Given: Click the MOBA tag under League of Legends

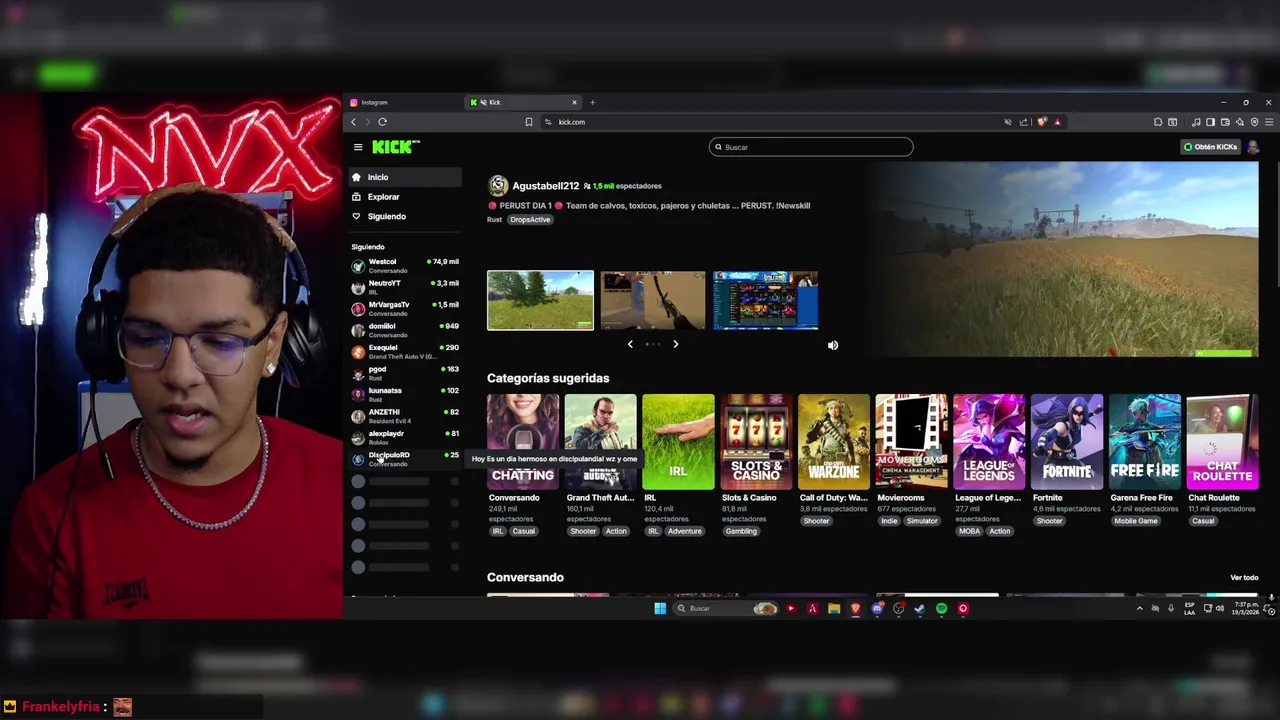Looking at the screenshot, I should pos(970,531).
